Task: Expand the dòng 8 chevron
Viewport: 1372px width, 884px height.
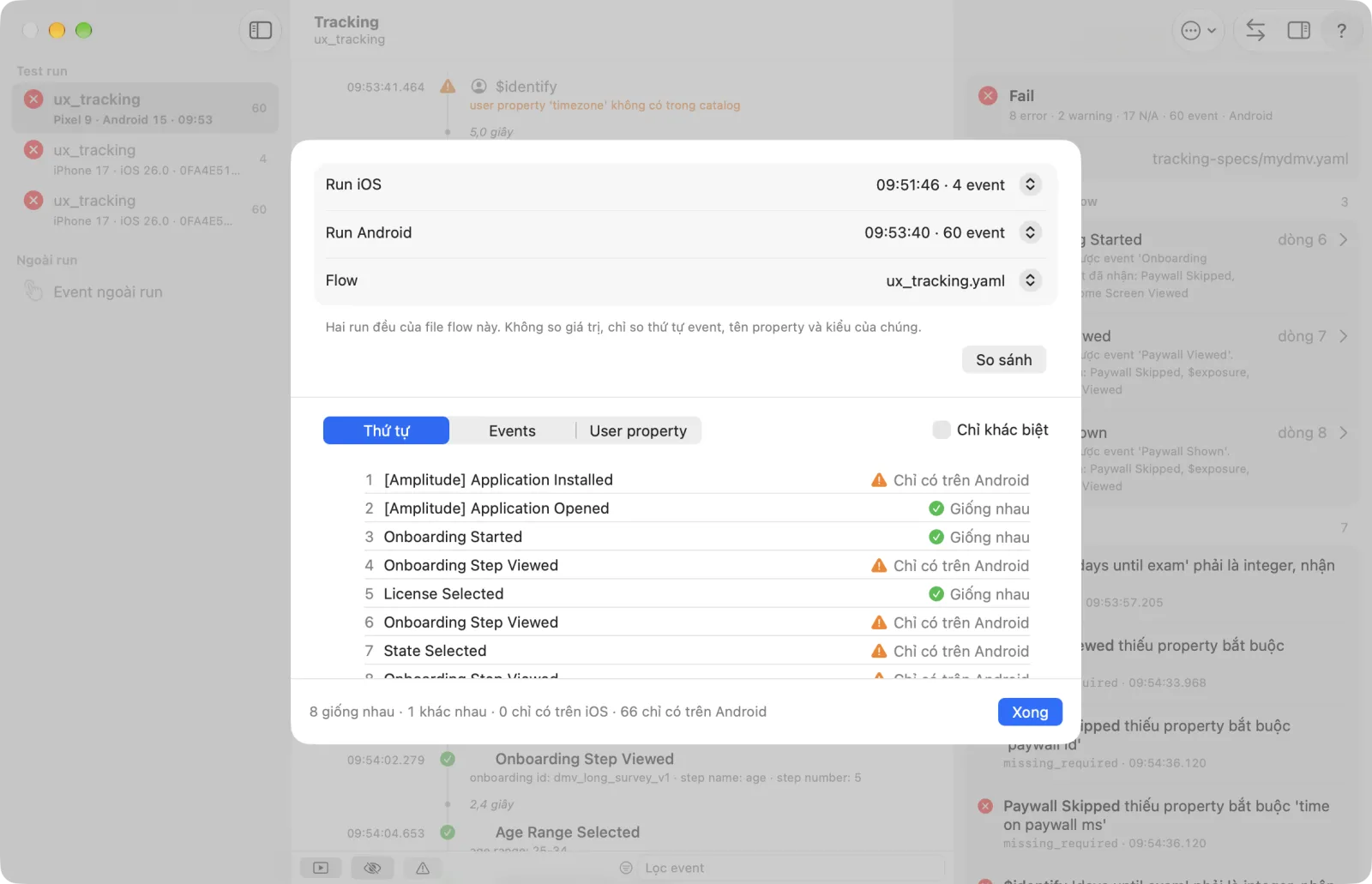Action: [x=1344, y=433]
